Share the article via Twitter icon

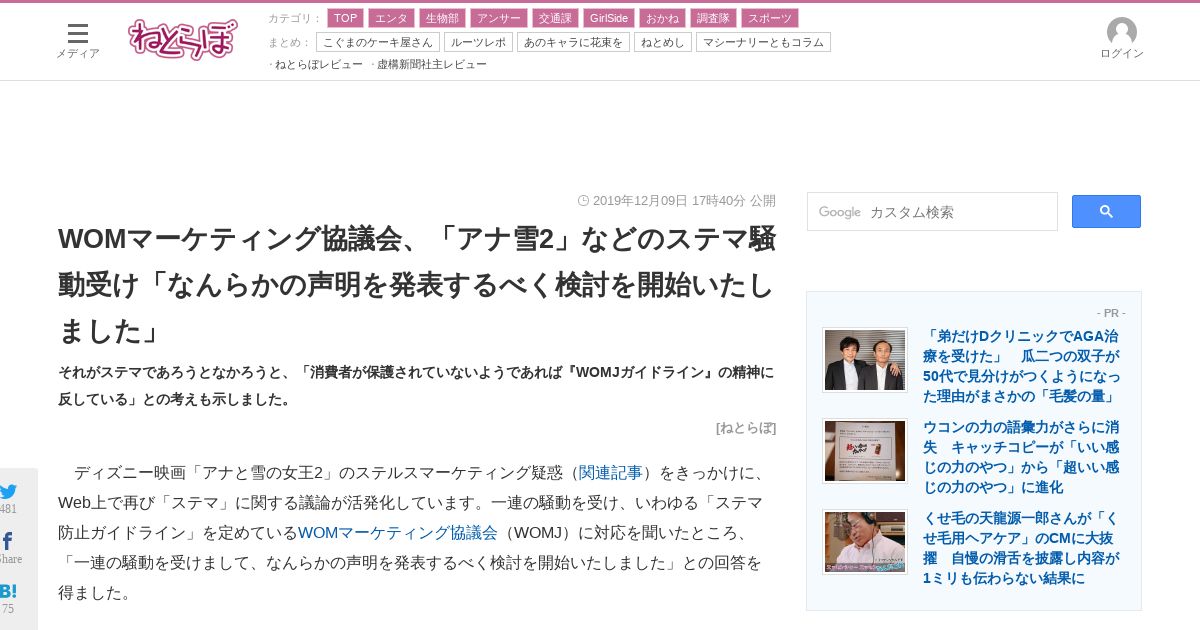click(8, 492)
